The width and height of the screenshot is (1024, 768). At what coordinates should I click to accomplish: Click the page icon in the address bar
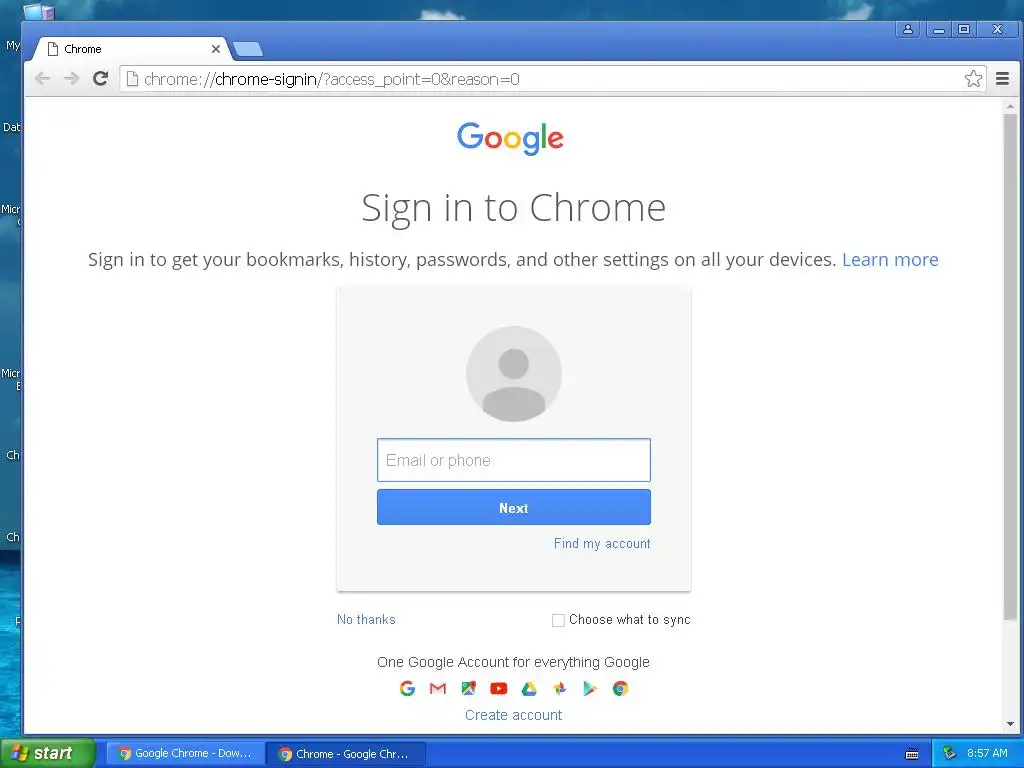tap(132, 79)
